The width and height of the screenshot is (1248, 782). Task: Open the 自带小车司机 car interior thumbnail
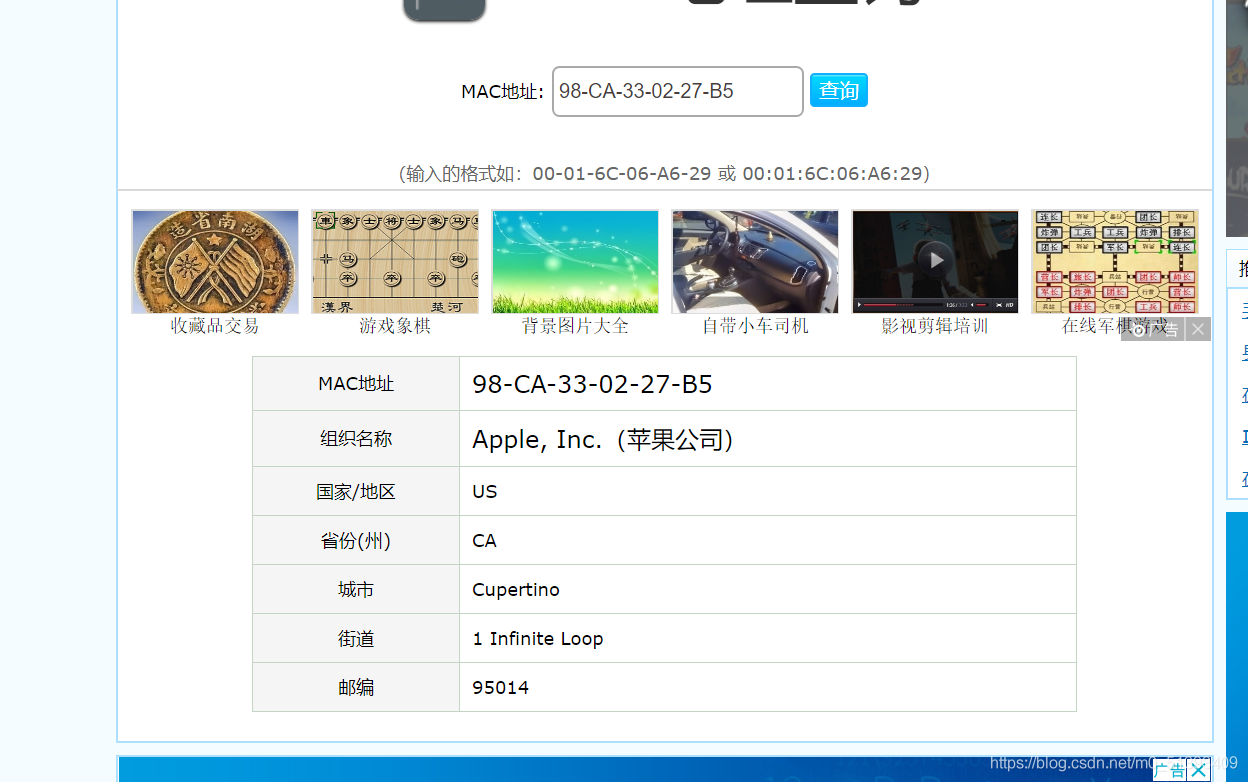[x=755, y=262]
